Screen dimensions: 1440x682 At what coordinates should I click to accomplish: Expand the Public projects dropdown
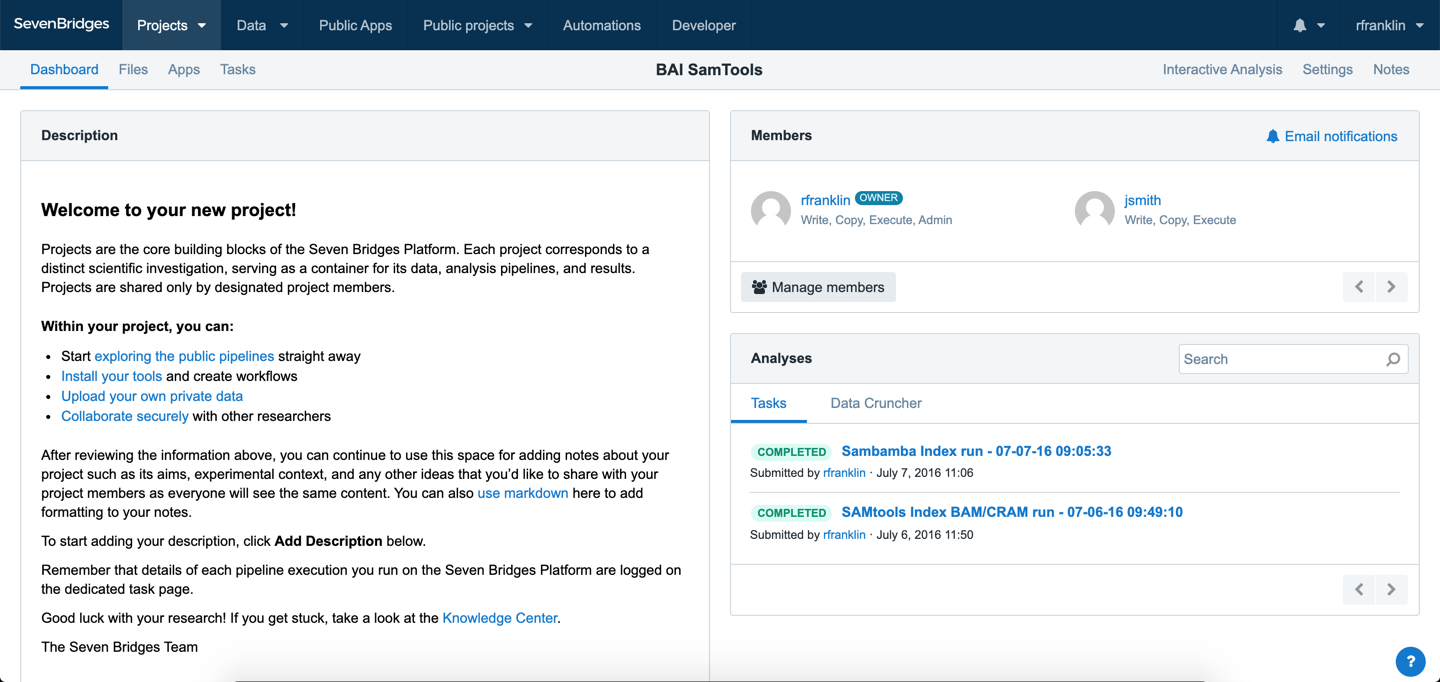[x=477, y=25]
